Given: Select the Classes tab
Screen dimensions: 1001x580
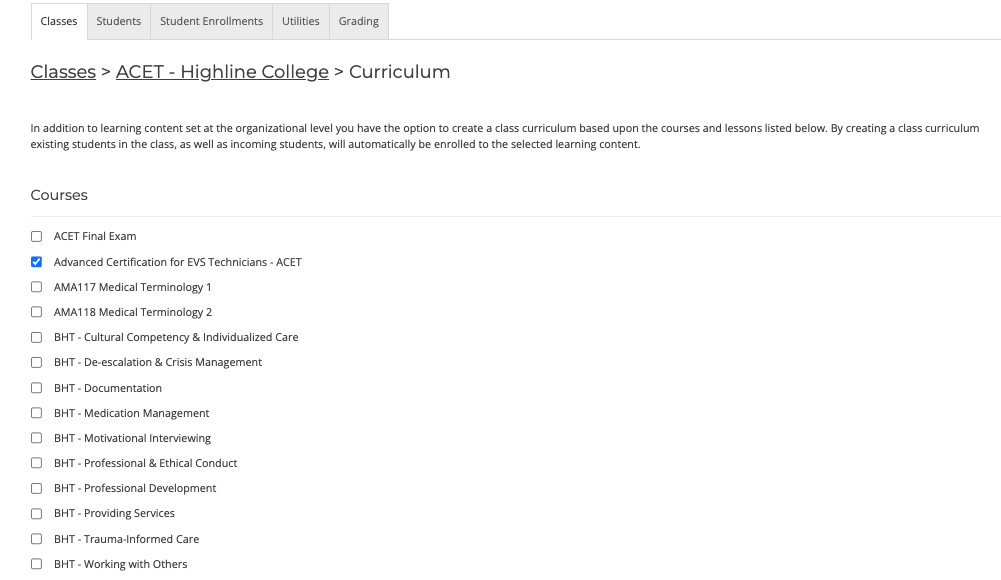Looking at the screenshot, I should (59, 21).
